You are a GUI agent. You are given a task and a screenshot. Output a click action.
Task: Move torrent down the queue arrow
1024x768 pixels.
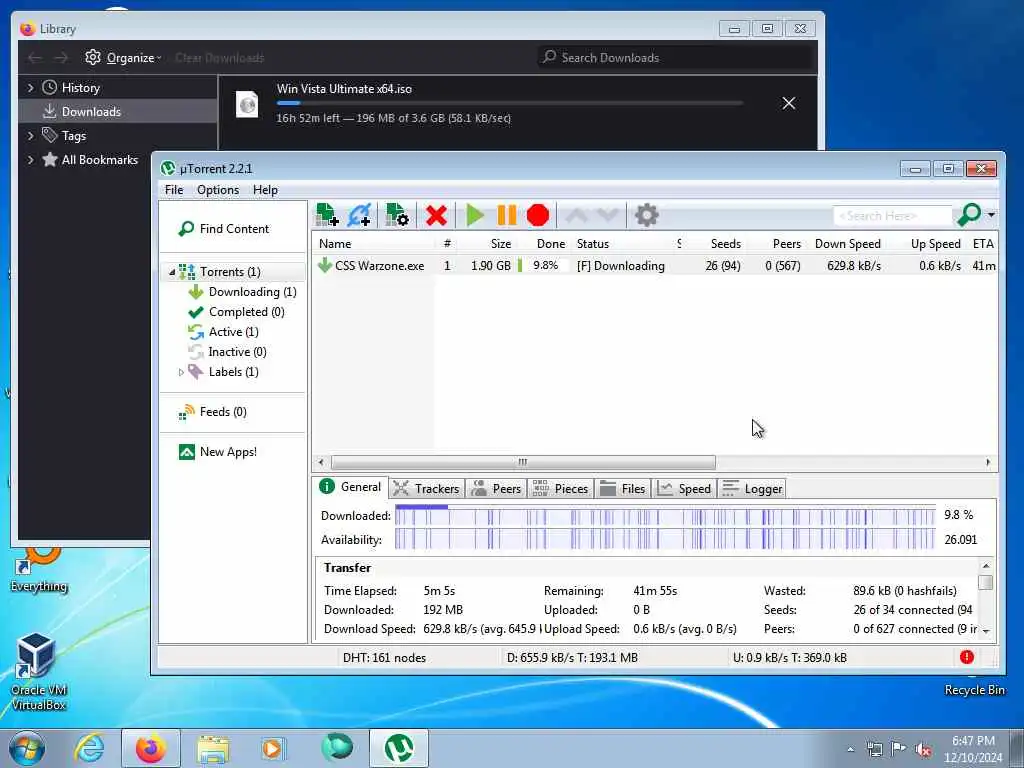point(607,215)
